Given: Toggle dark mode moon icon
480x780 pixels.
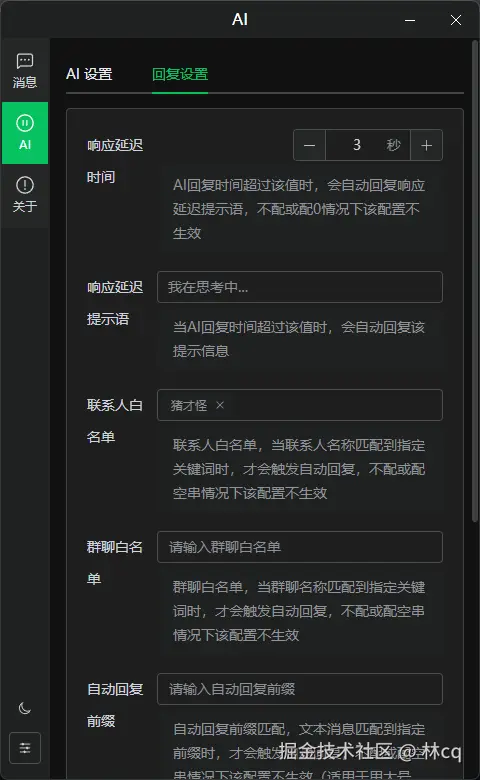Looking at the screenshot, I should coord(25,708).
